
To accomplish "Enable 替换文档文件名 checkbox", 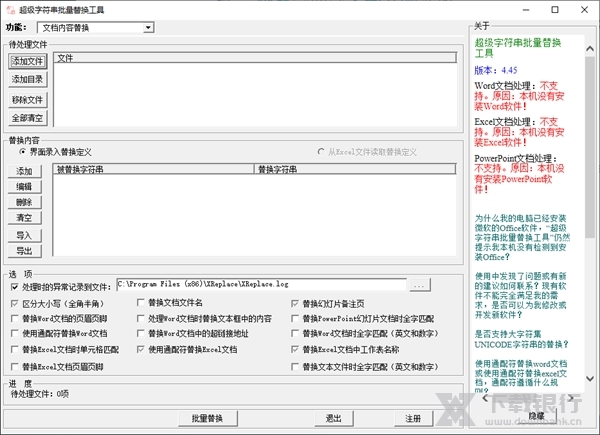I will click(x=140, y=303).
